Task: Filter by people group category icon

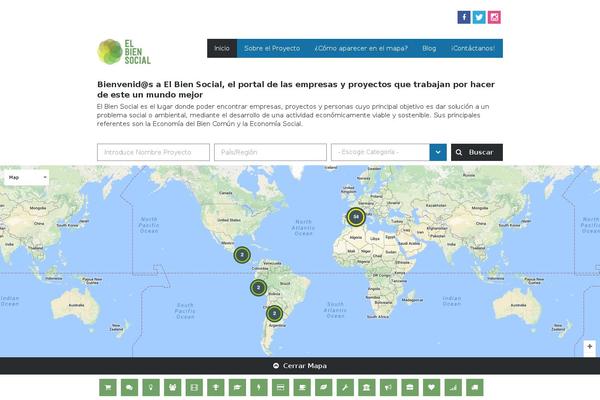Action: 173,387
